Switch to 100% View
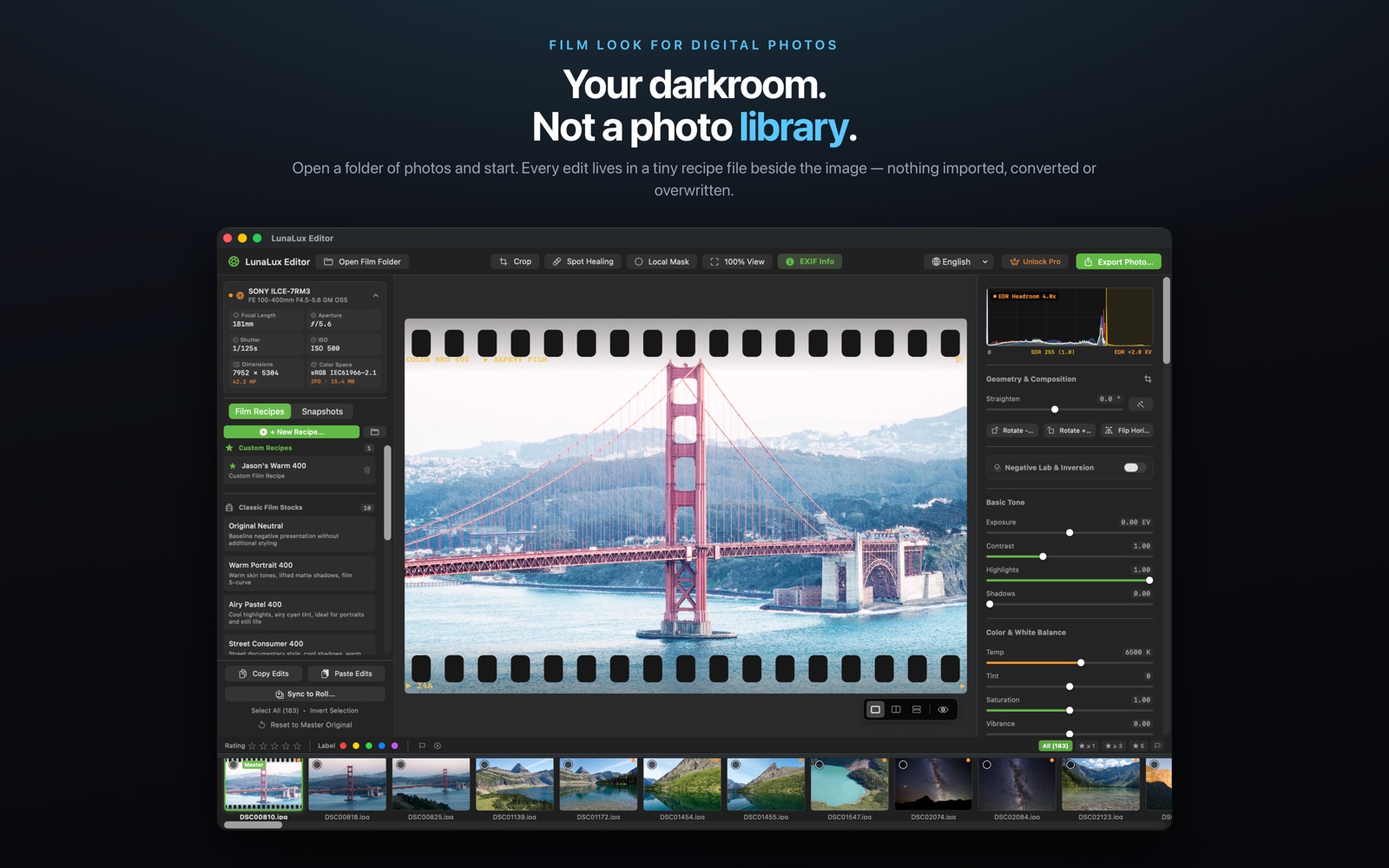1389x868 pixels. tap(737, 261)
